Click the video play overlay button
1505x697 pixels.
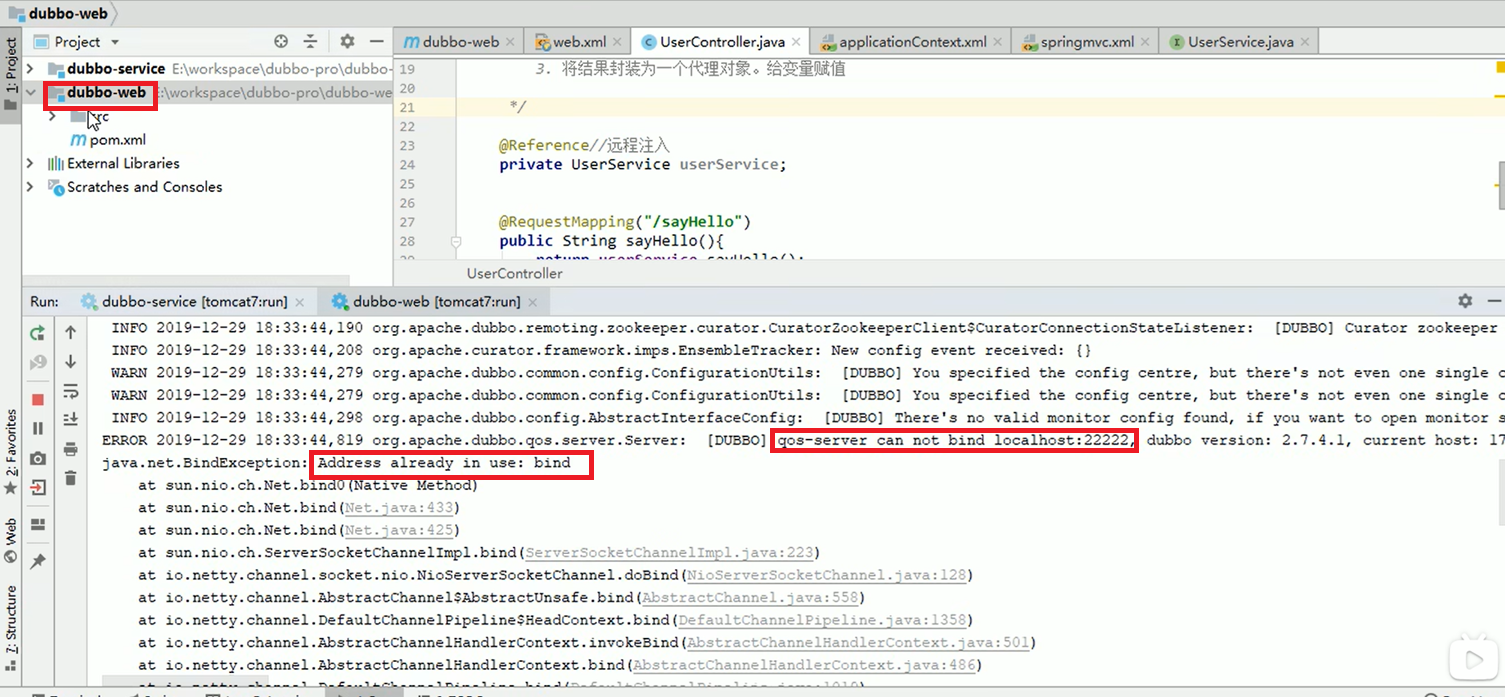pos(1473,660)
